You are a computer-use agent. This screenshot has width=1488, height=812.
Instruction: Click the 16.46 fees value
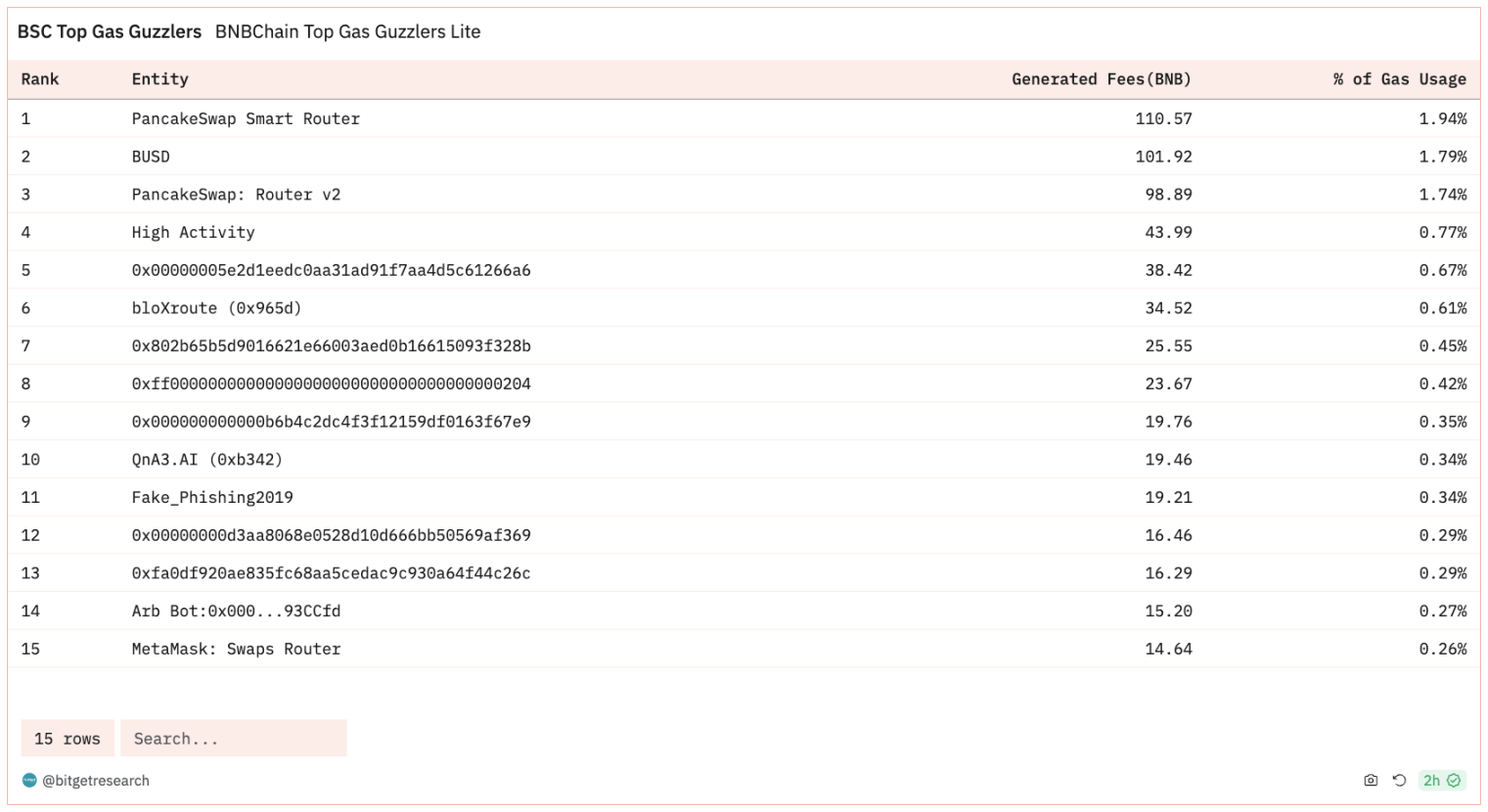[1169, 535]
